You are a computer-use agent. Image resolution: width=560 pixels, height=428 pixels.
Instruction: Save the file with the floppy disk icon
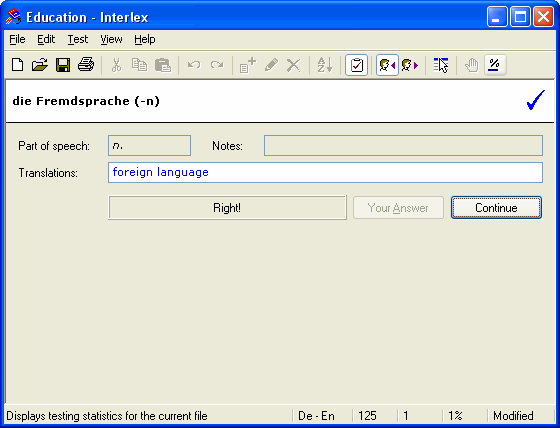point(63,65)
